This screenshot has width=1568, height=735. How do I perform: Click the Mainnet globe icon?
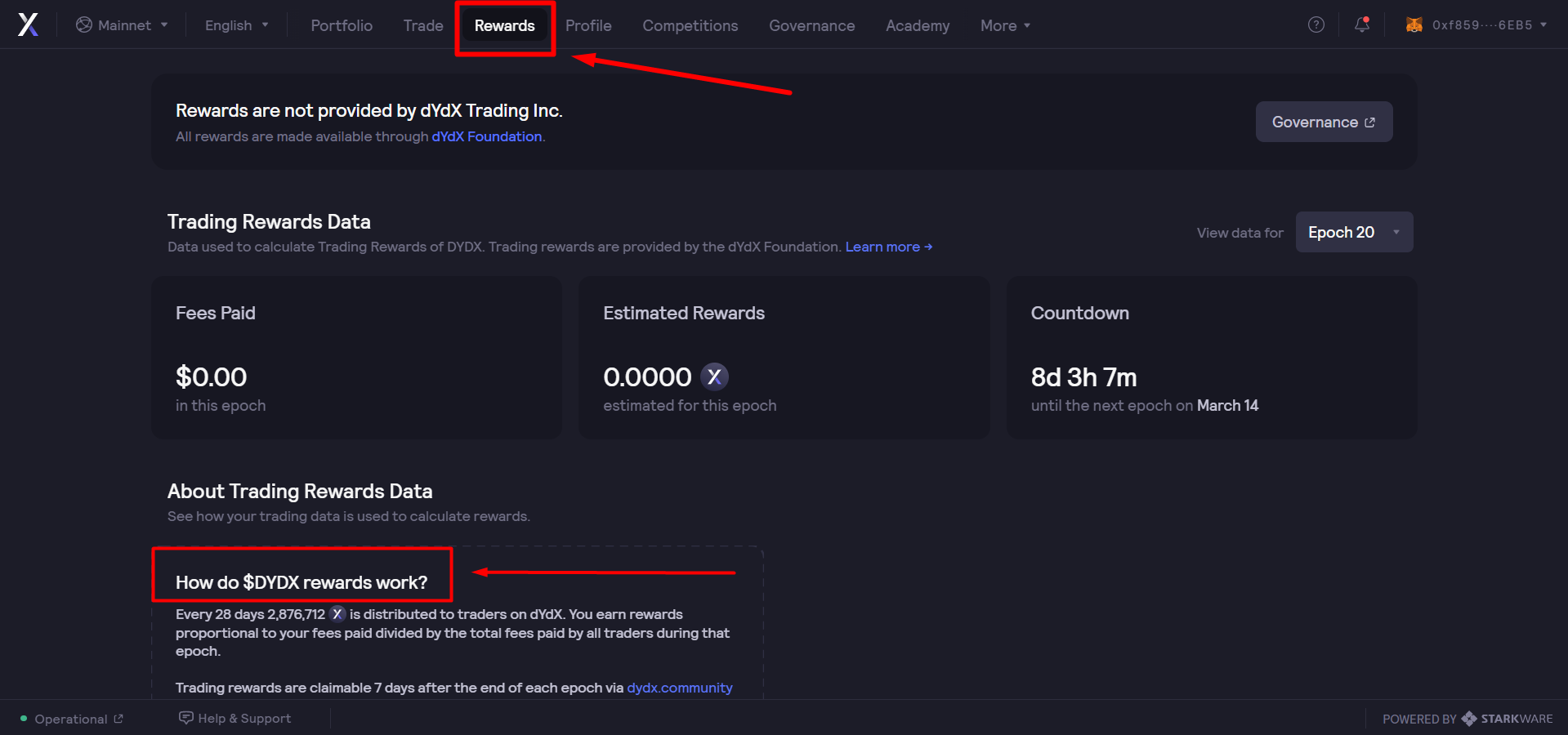tap(84, 25)
